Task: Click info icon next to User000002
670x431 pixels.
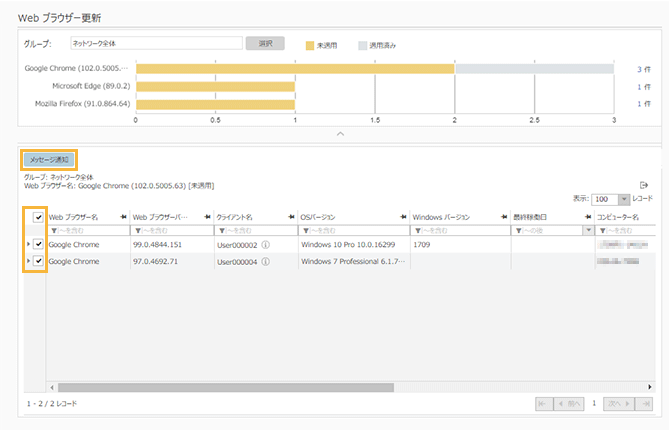Action: pyautogui.click(x=266, y=243)
